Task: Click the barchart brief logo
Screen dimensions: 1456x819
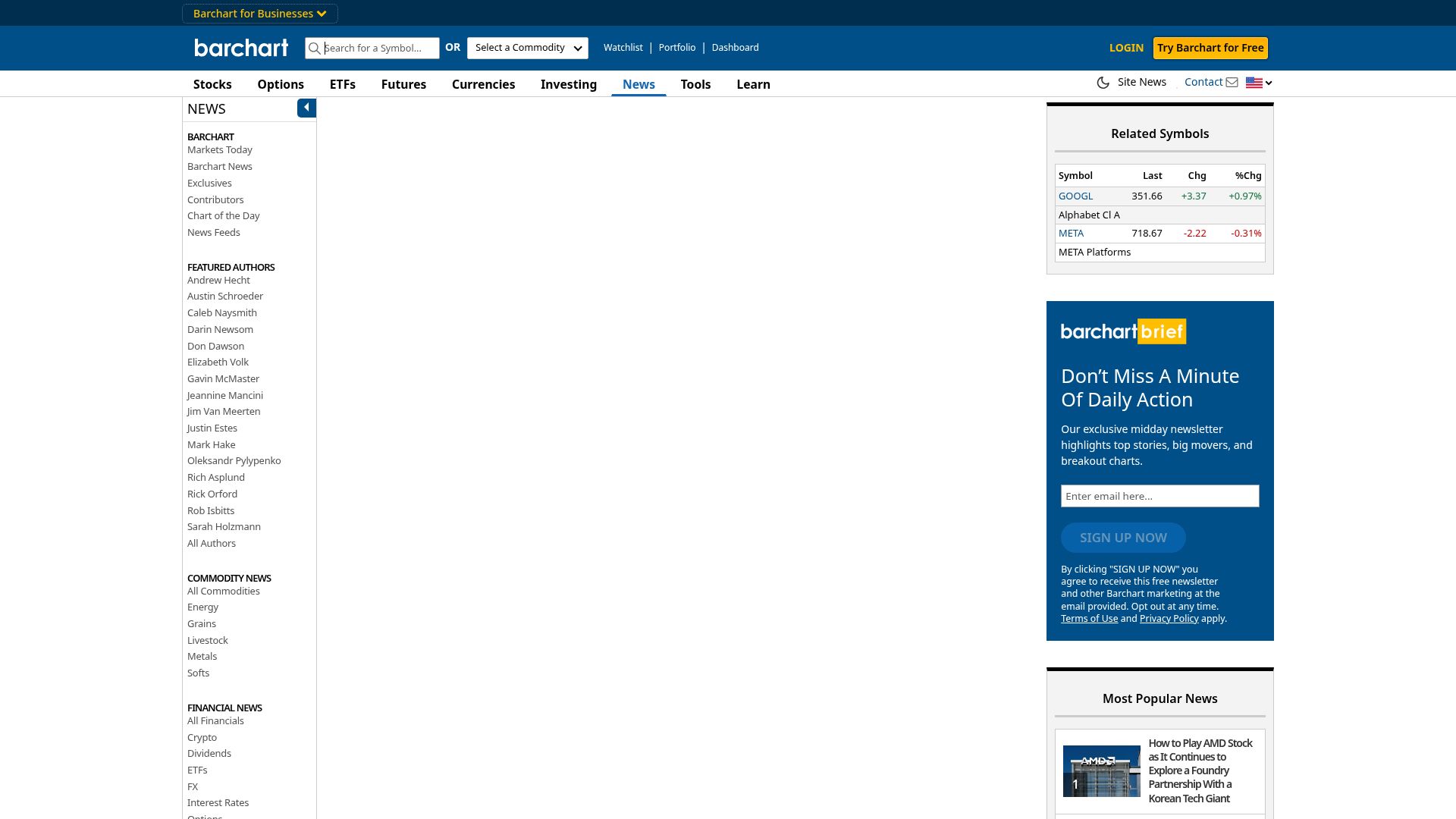Action: click(x=1123, y=331)
